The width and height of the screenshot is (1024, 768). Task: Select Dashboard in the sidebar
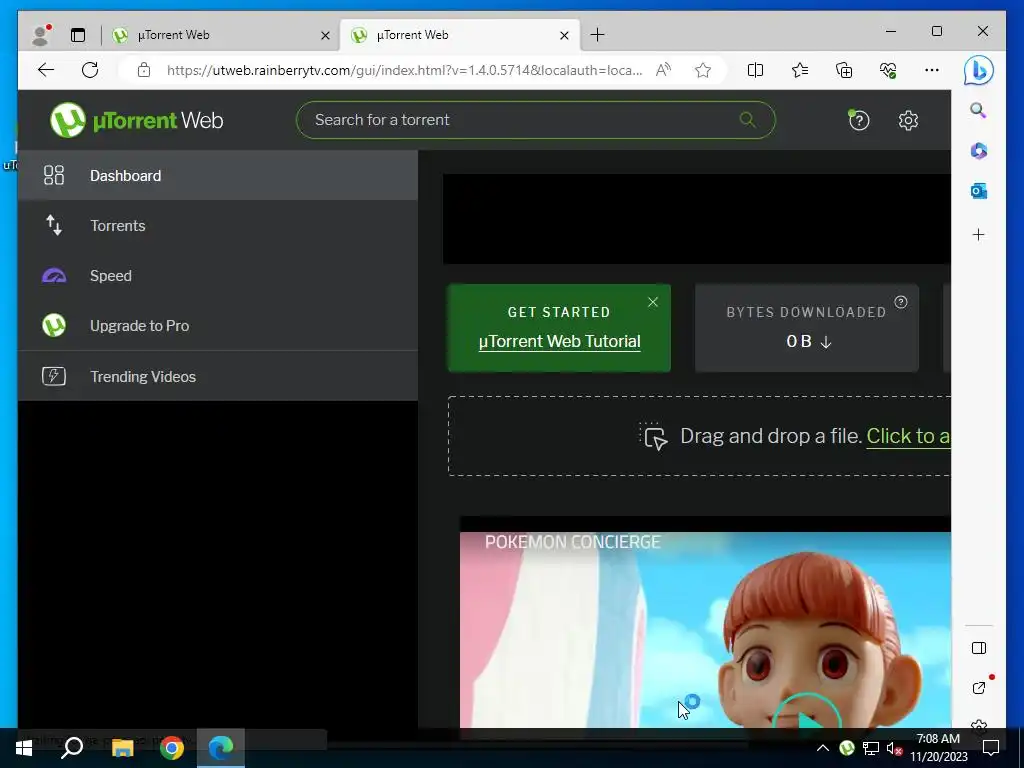217,176
